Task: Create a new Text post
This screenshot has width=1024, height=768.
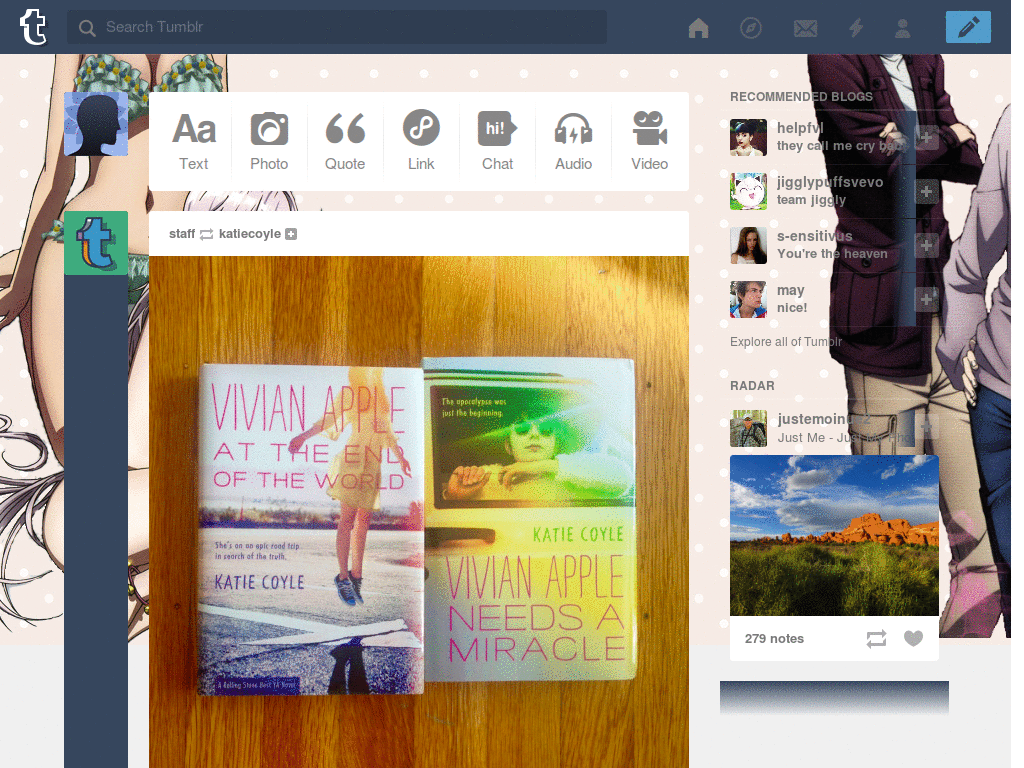Action: click(x=193, y=141)
